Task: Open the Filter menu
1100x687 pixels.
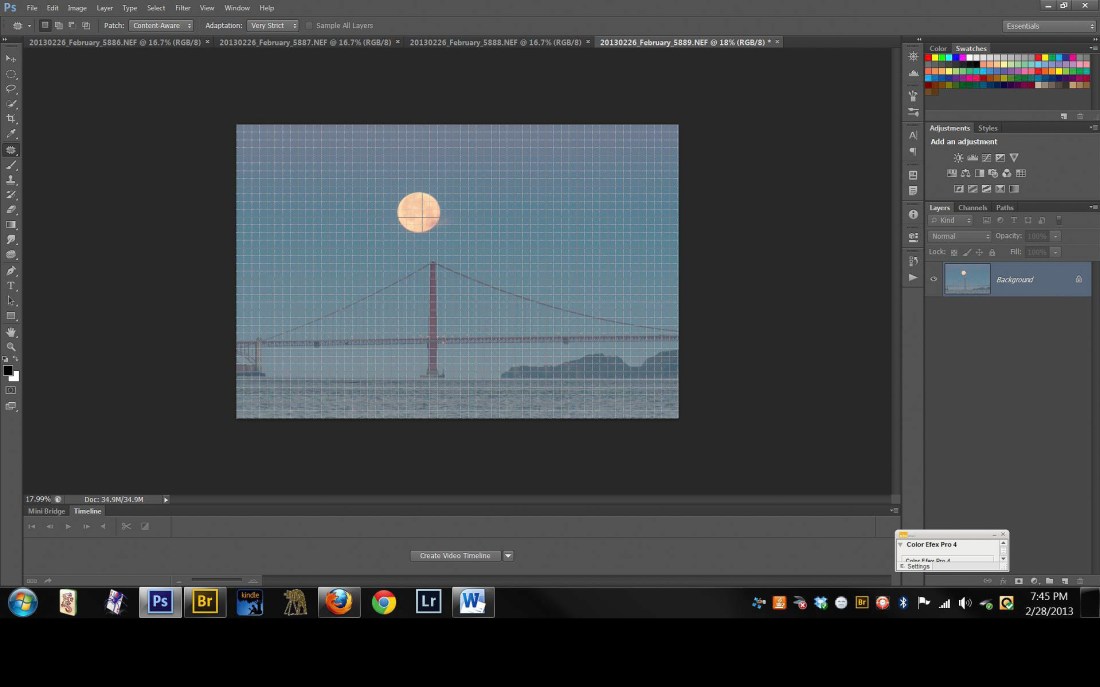Action: [183, 8]
